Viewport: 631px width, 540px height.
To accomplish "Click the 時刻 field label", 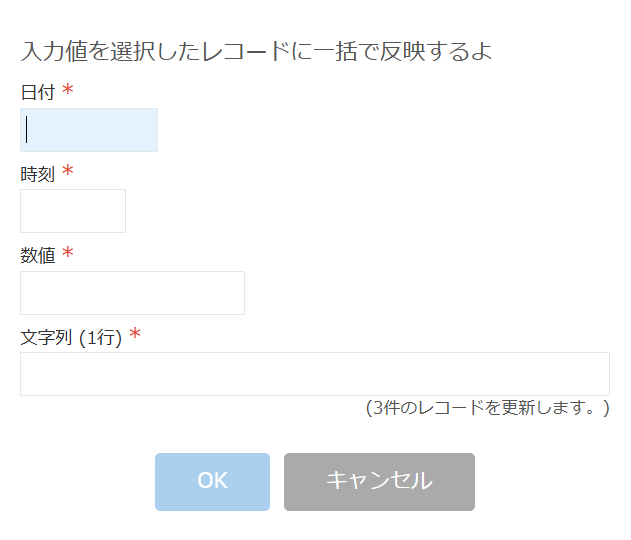I will 38,174.
